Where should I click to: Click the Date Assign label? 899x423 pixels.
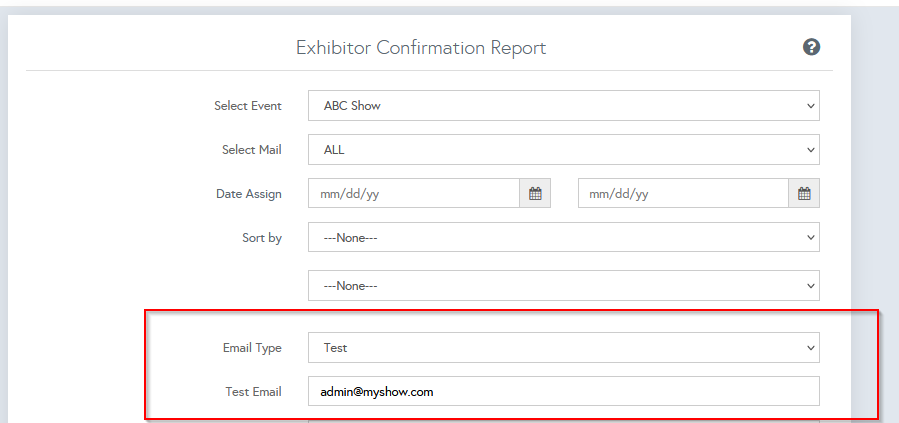pos(248,194)
